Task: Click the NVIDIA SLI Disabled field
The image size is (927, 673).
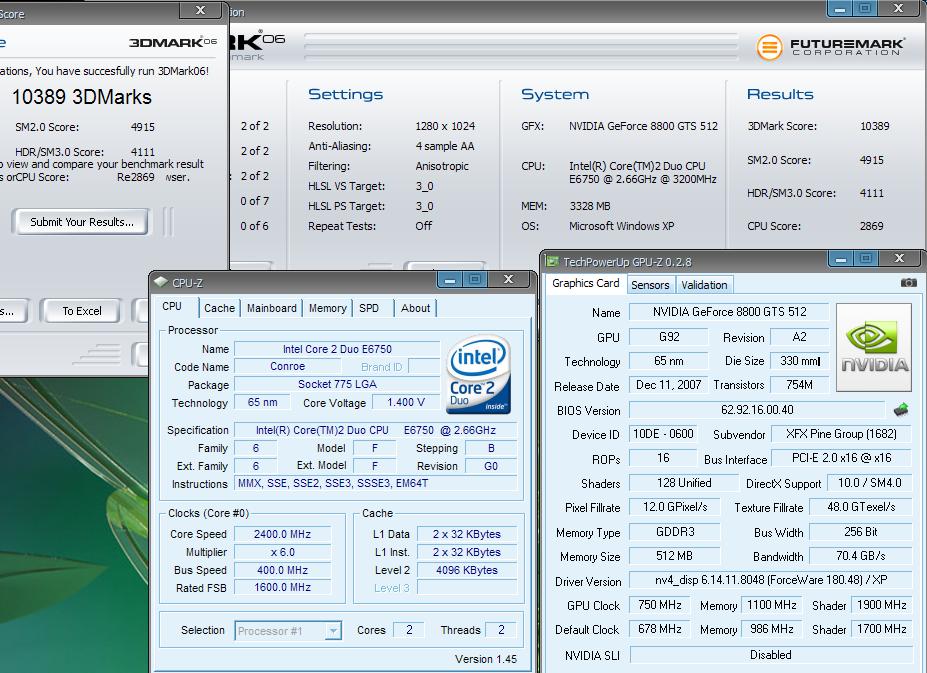Action: point(771,655)
